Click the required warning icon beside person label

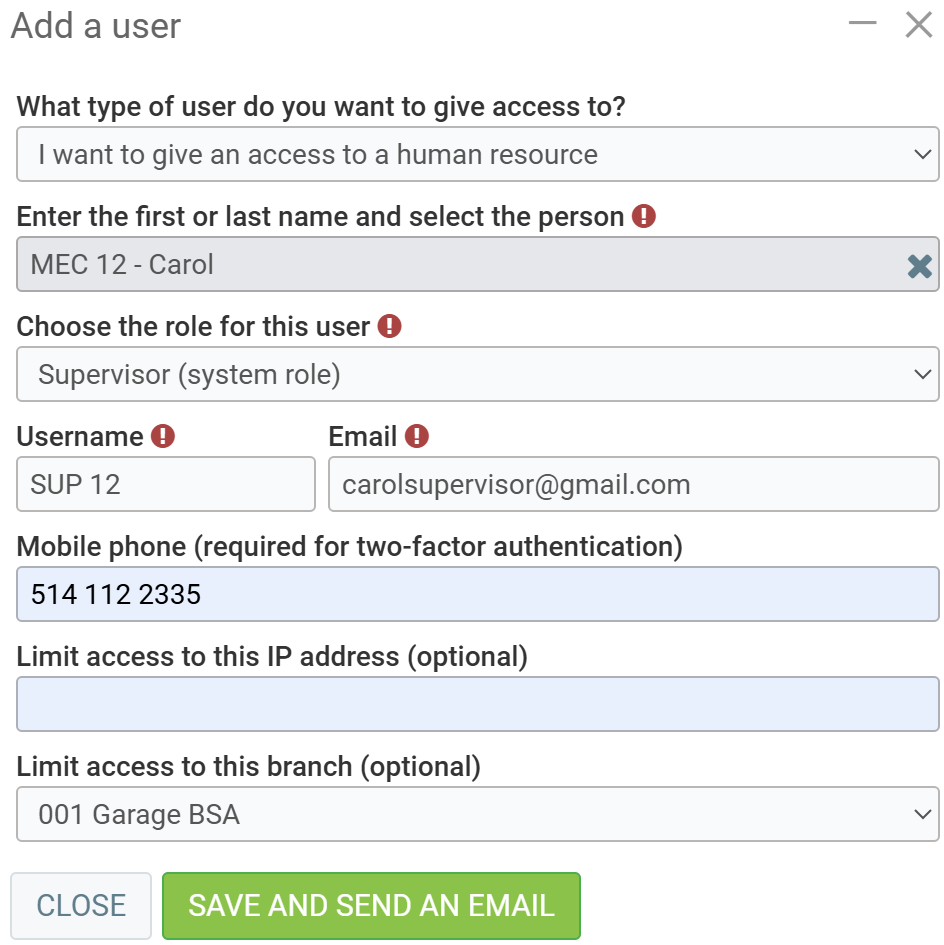click(644, 216)
